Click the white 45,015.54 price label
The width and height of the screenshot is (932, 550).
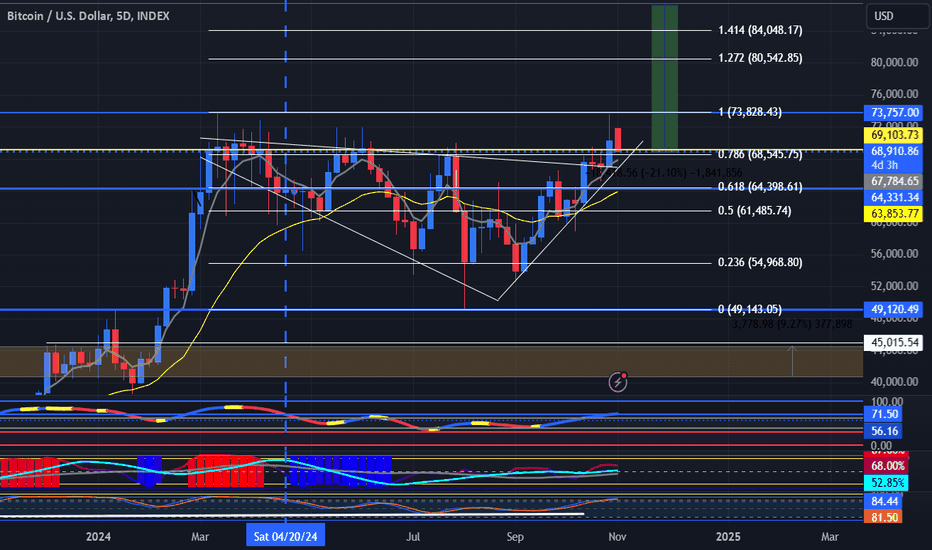894,342
